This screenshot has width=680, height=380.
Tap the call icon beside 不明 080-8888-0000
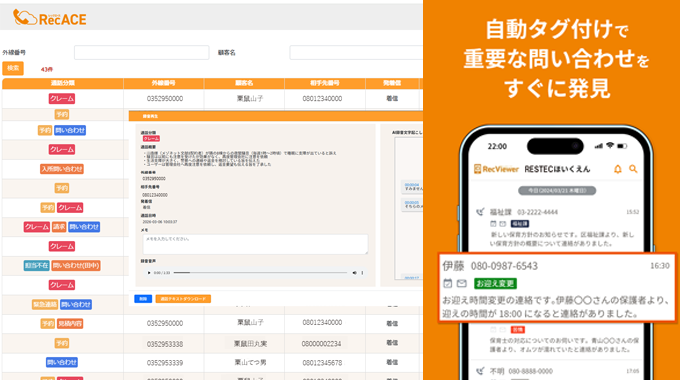pyautogui.click(x=480, y=371)
